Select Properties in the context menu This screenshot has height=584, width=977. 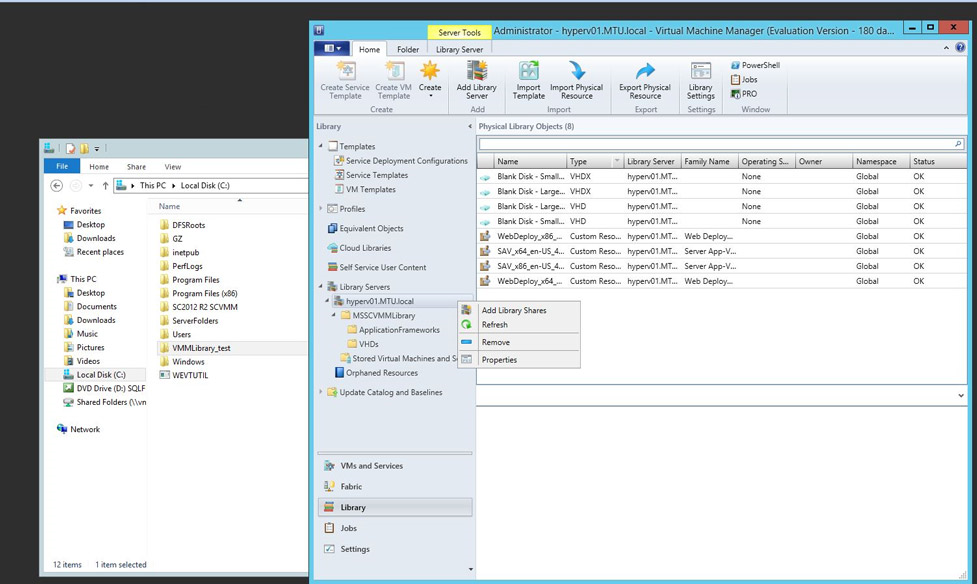click(x=499, y=359)
